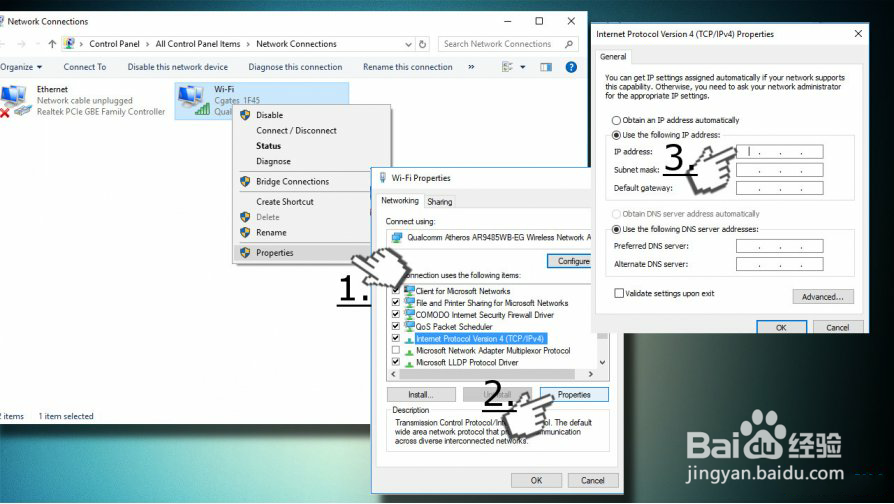This screenshot has width=894, height=504.
Task: Click the Up directory arrow in Network Connections
Action: click(52, 44)
